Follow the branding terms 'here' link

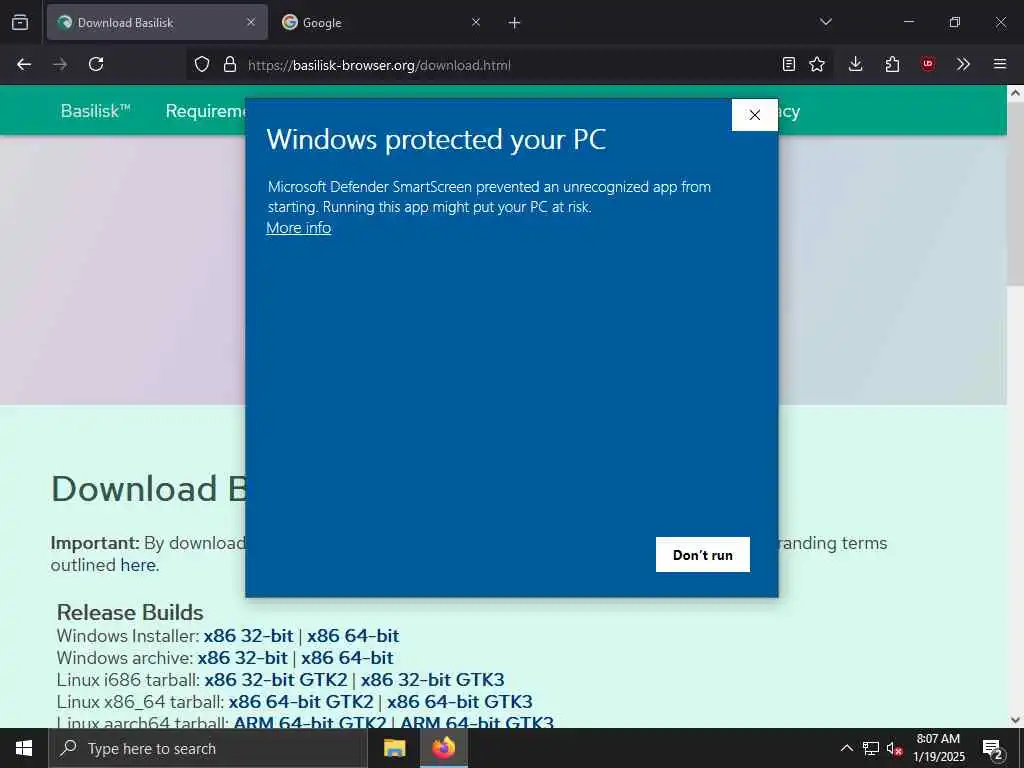(x=138, y=565)
